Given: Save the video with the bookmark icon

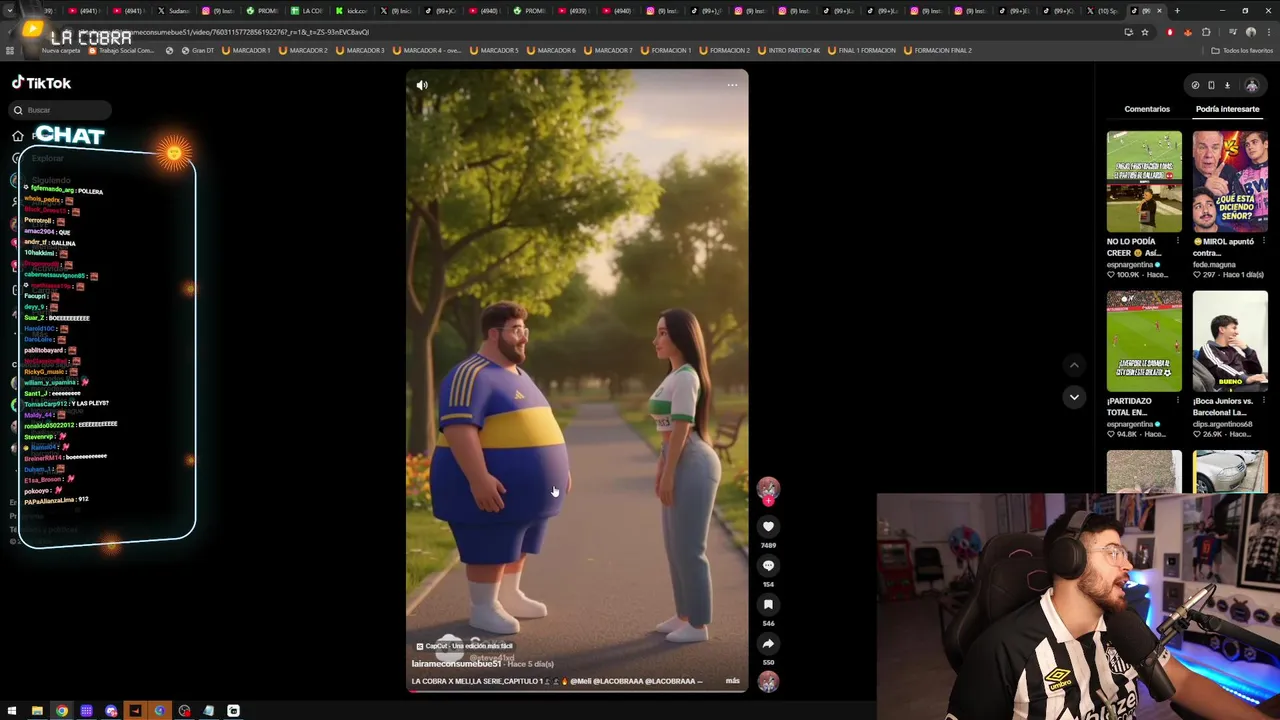Looking at the screenshot, I should (768, 604).
